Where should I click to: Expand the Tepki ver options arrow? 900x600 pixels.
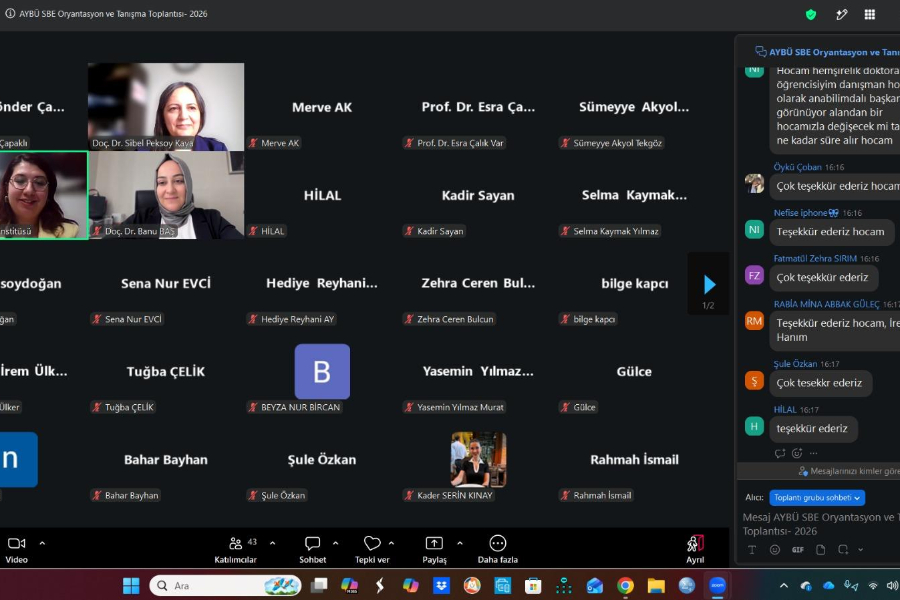pos(391,543)
